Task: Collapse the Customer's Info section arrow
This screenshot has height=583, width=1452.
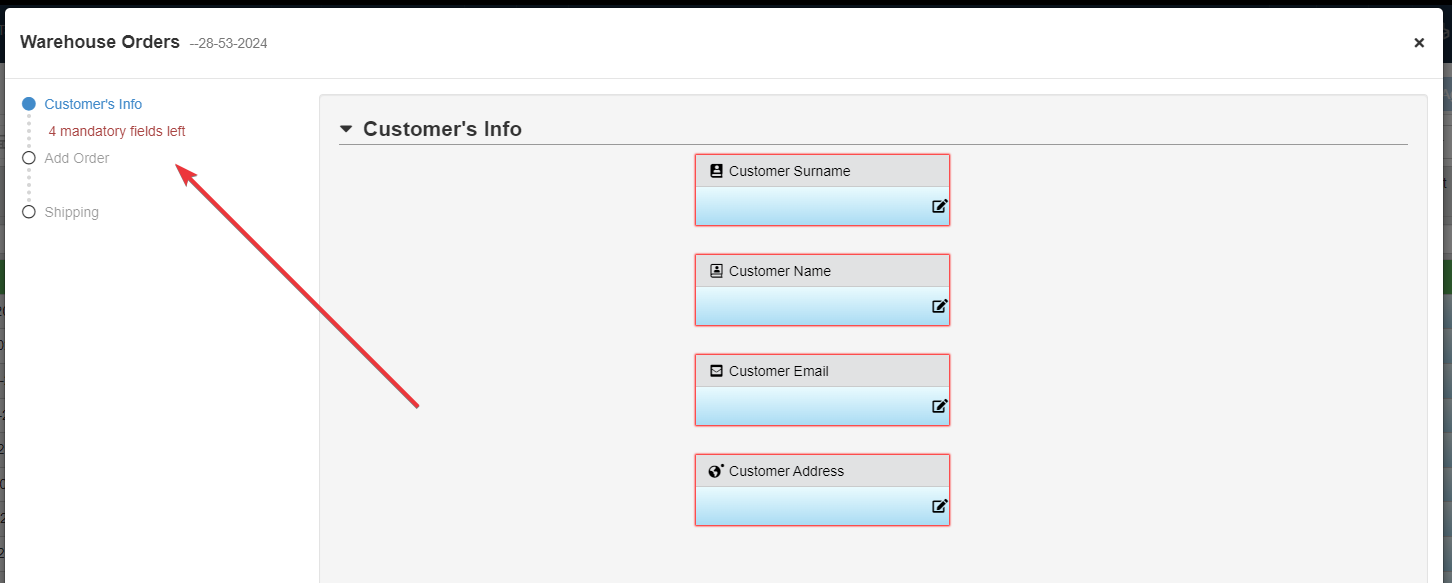Action: [346, 129]
